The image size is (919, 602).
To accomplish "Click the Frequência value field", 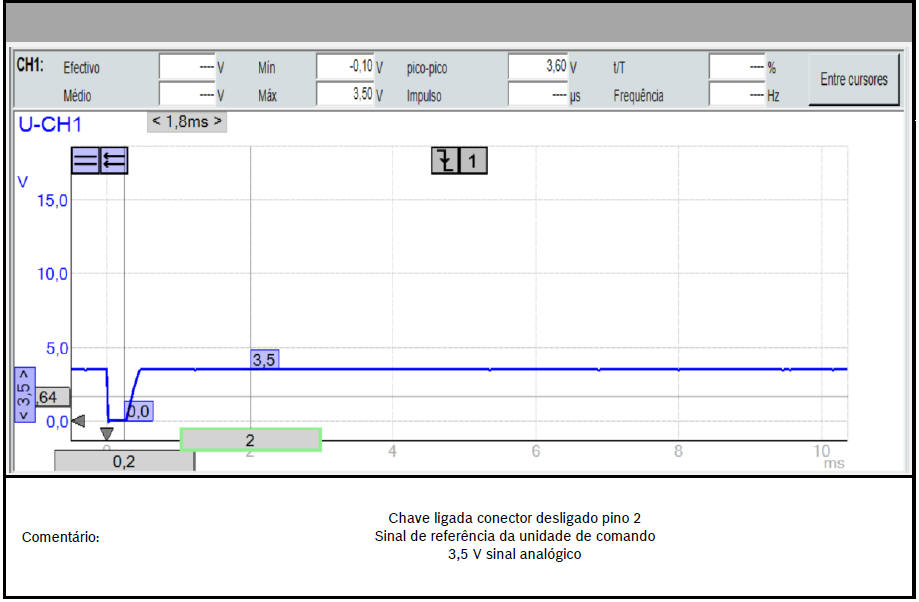I will point(737,96).
